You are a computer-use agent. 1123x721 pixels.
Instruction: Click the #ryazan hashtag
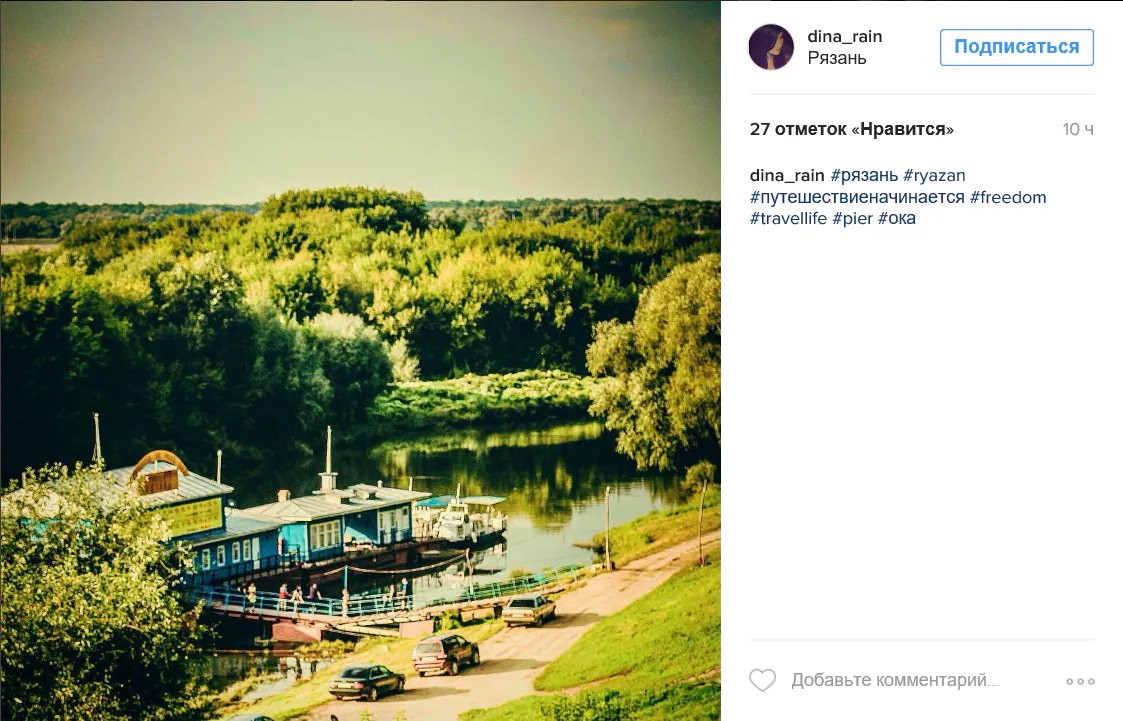point(934,175)
